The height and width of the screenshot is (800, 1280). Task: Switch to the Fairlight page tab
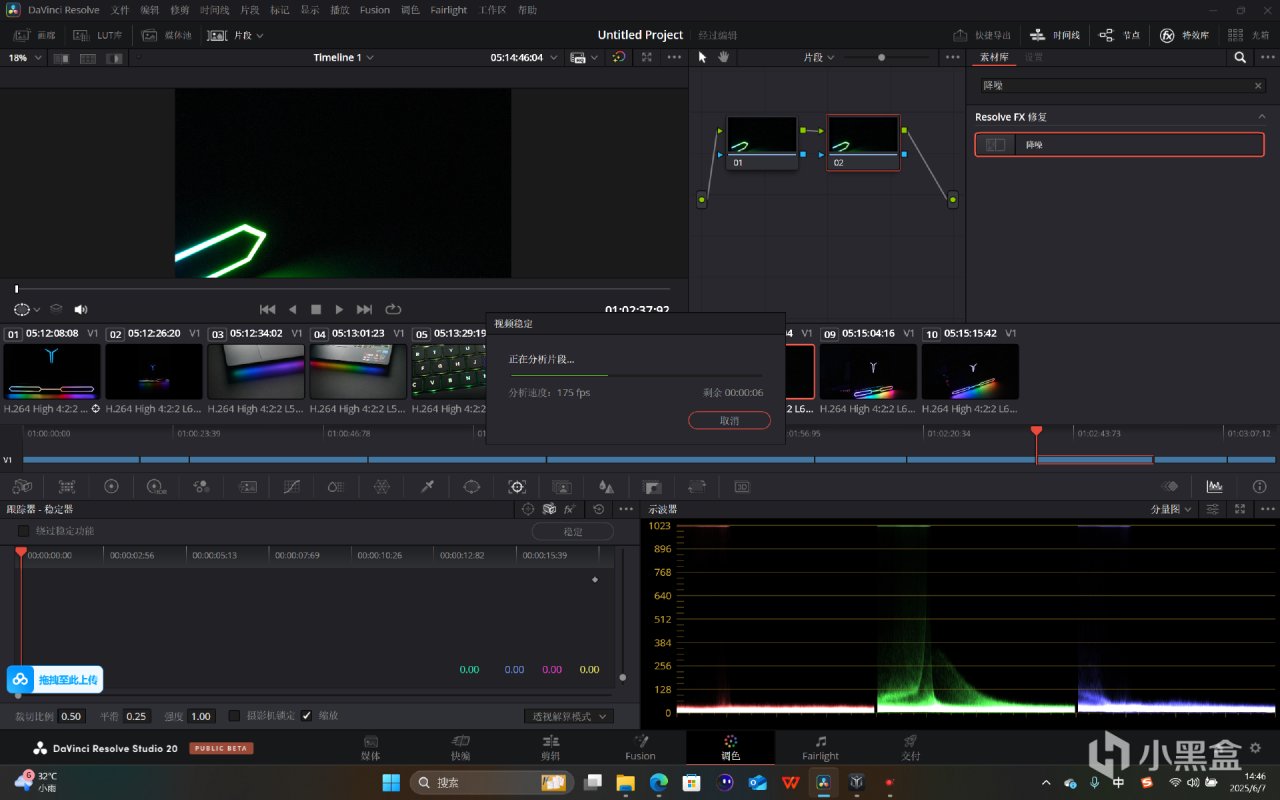coord(820,747)
